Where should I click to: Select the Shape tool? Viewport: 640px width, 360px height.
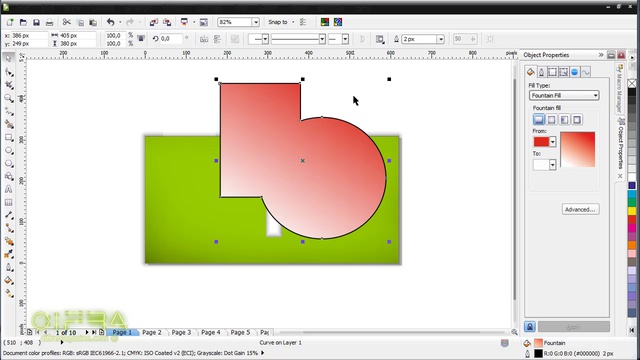[9, 72]
